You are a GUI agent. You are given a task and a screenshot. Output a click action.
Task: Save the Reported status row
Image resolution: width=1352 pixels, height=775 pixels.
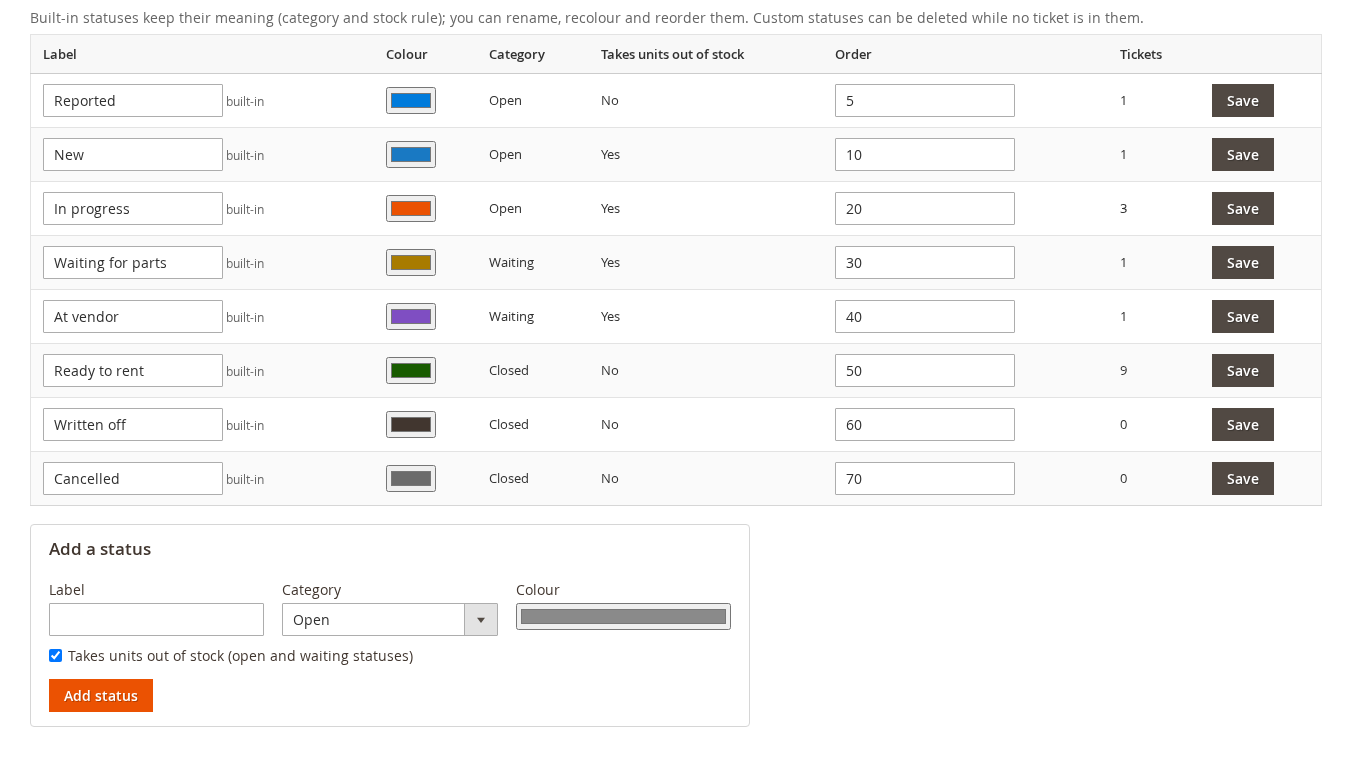tap(1243, 101)
